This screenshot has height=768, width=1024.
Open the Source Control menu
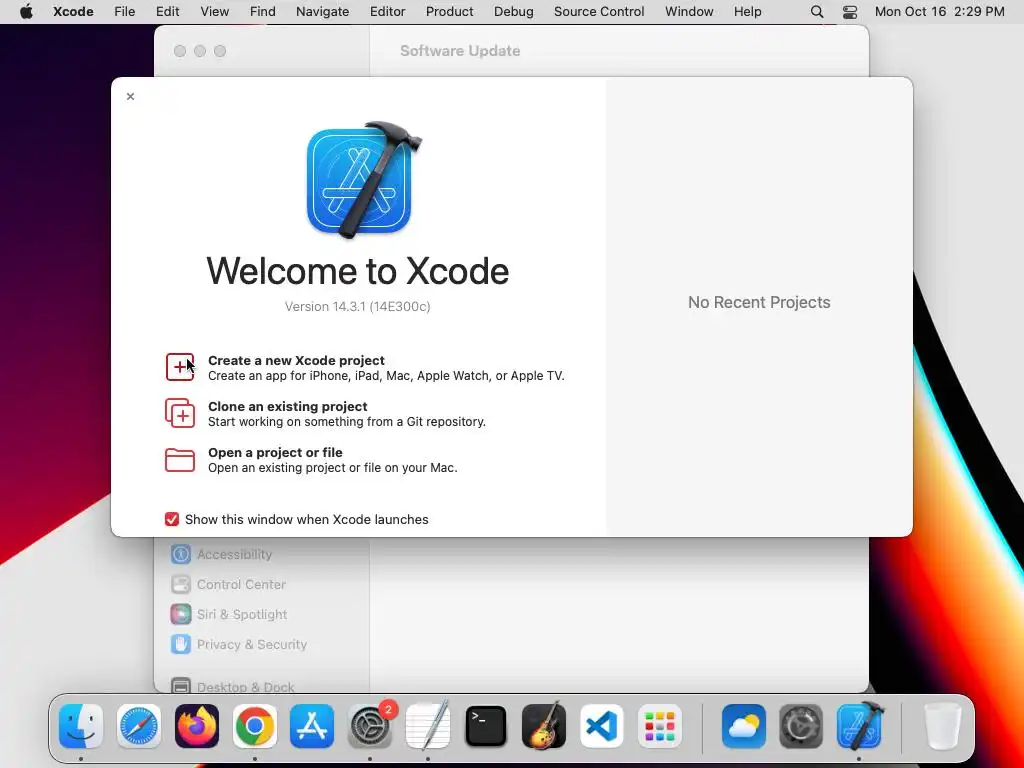pyautogui.click(x=599, y=12)
